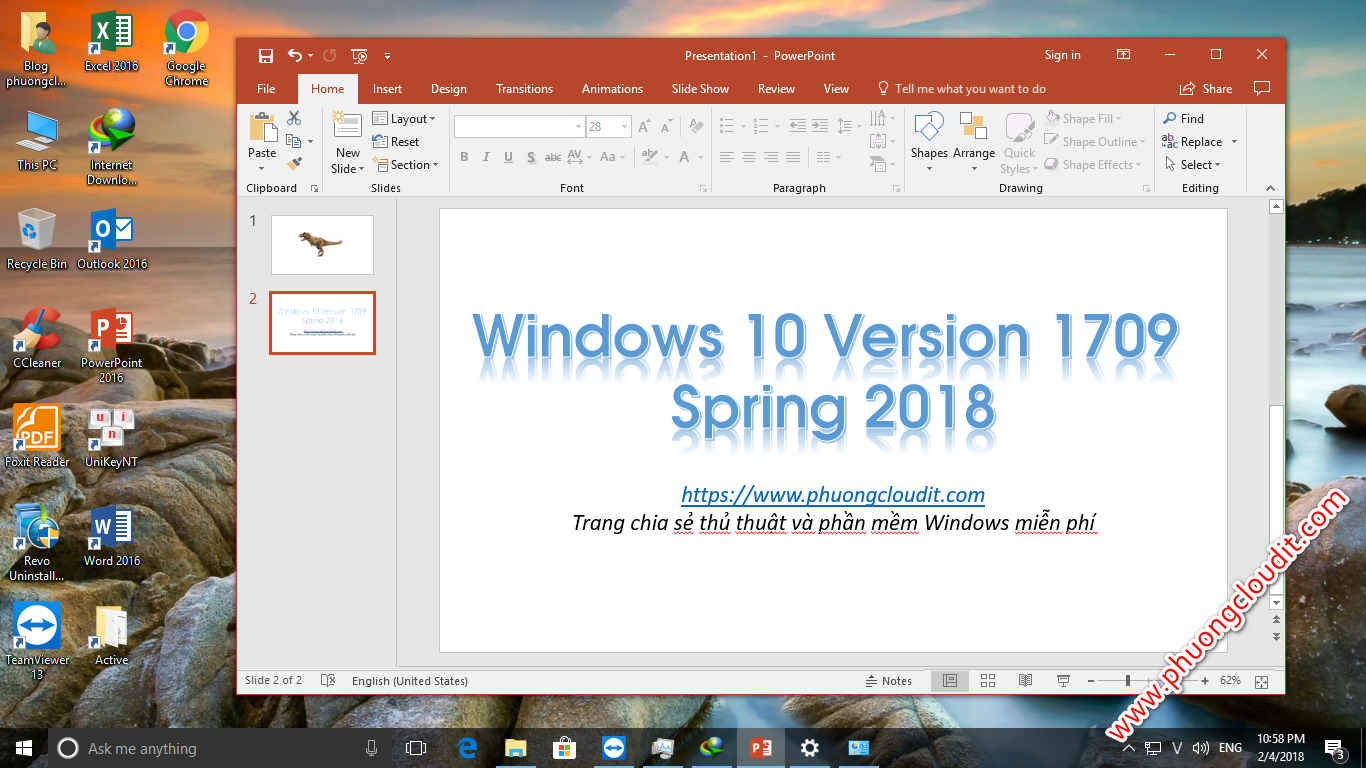Click the Decrease List Level icon
The height and width of the screenshot is (768, 1366).
[797, 126]
